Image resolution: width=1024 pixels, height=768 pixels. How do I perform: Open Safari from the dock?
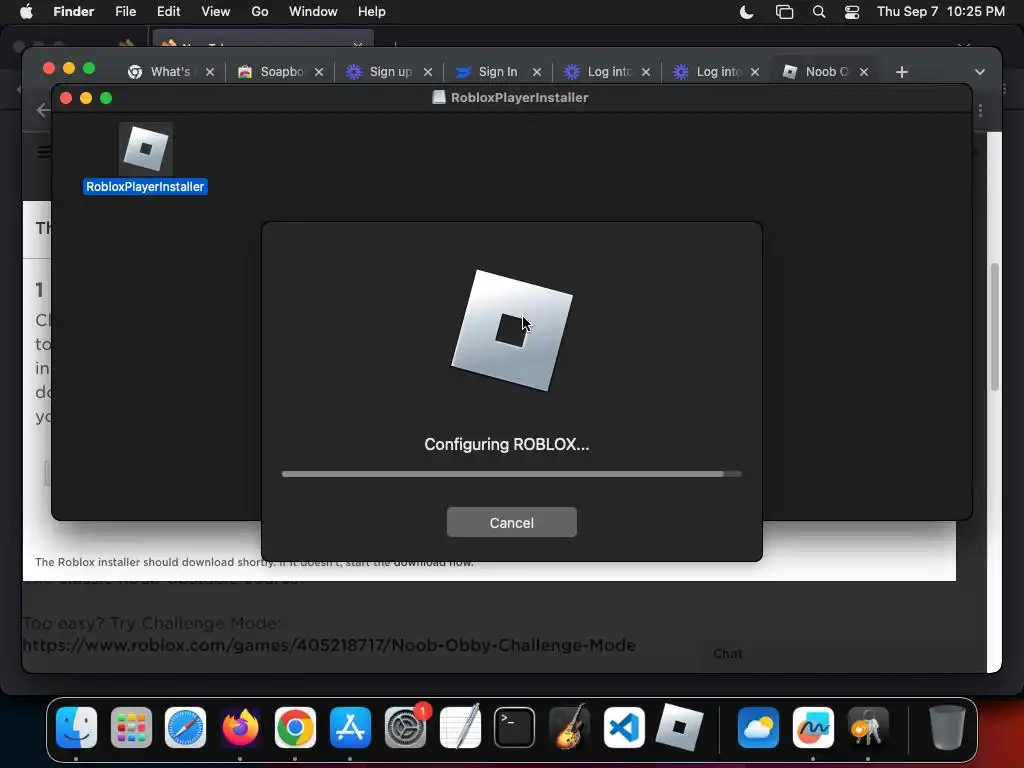click(185, 727)
